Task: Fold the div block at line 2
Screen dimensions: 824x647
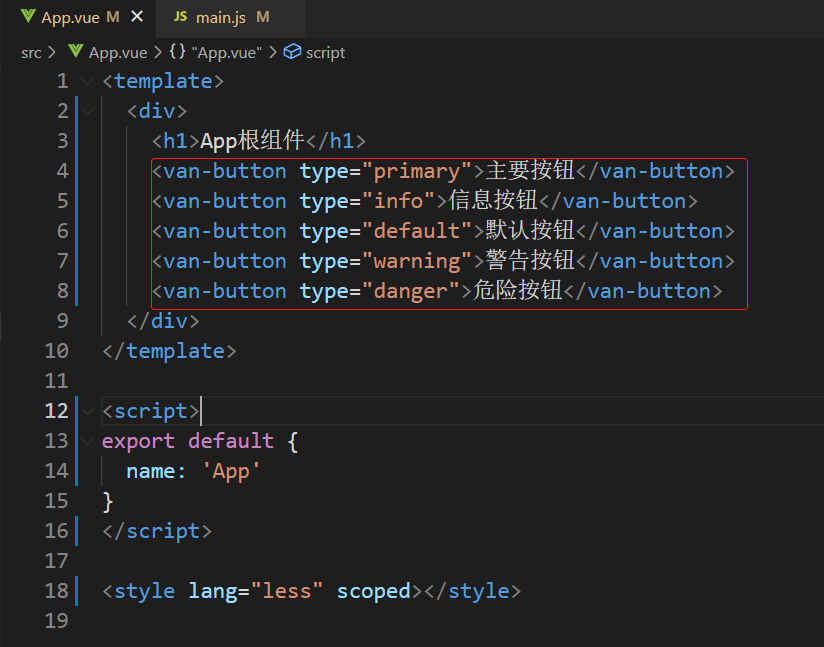Action: (87, 111)
